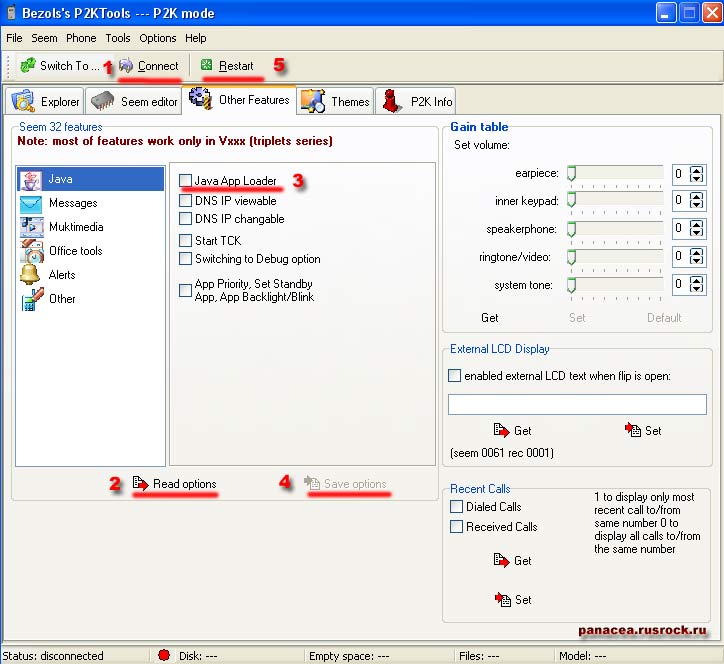Screen dimensions: 724x664
Task: Decrease the ringtone/video volume spinner
Action: [696, 260]
